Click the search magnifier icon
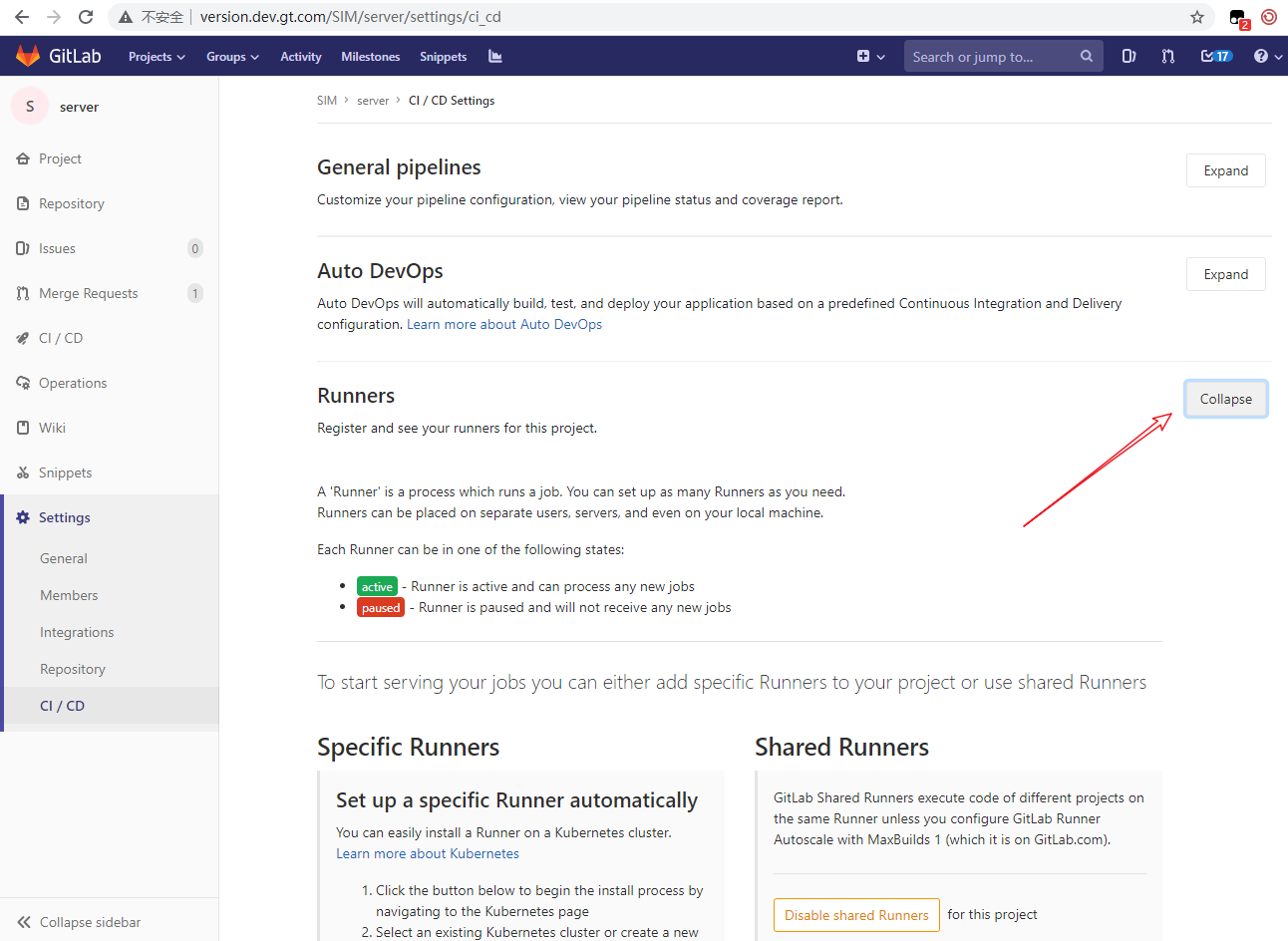The image size is (1288, 941). [1087, 57]
